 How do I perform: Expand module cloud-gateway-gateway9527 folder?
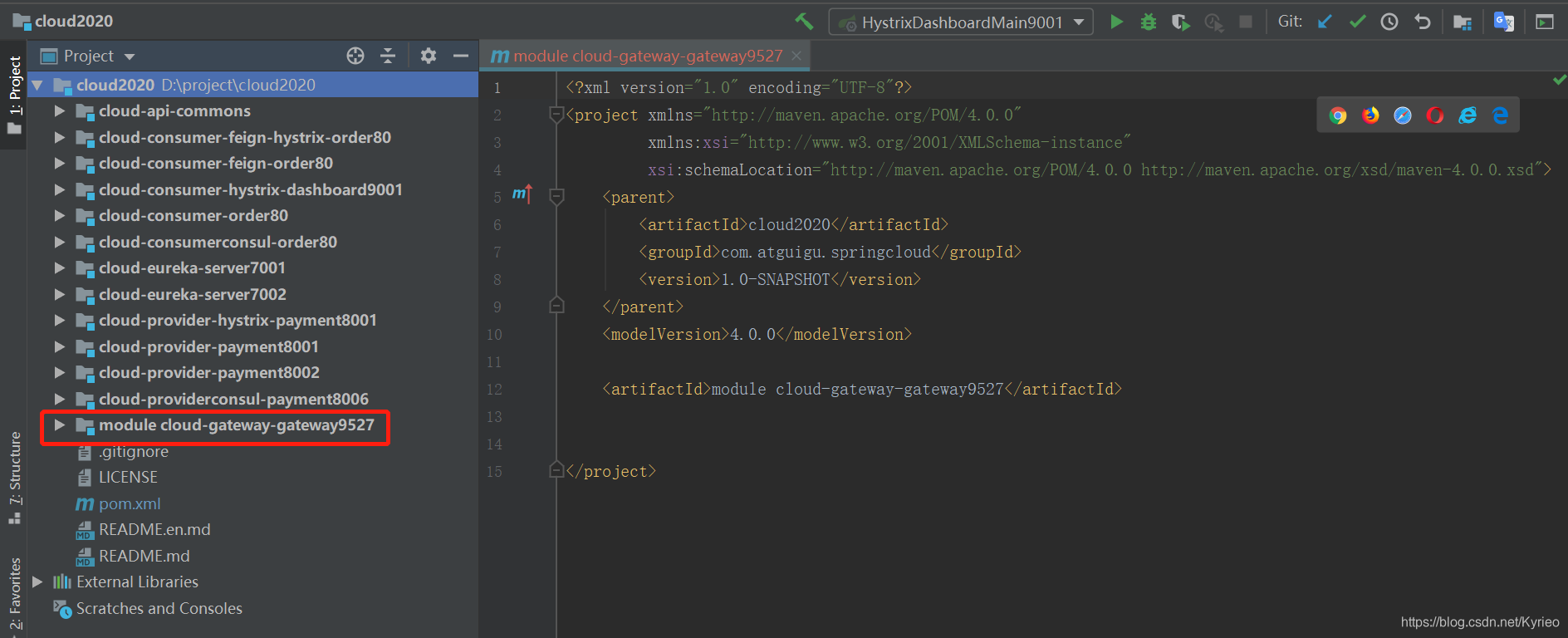click(x=59, y=425)
